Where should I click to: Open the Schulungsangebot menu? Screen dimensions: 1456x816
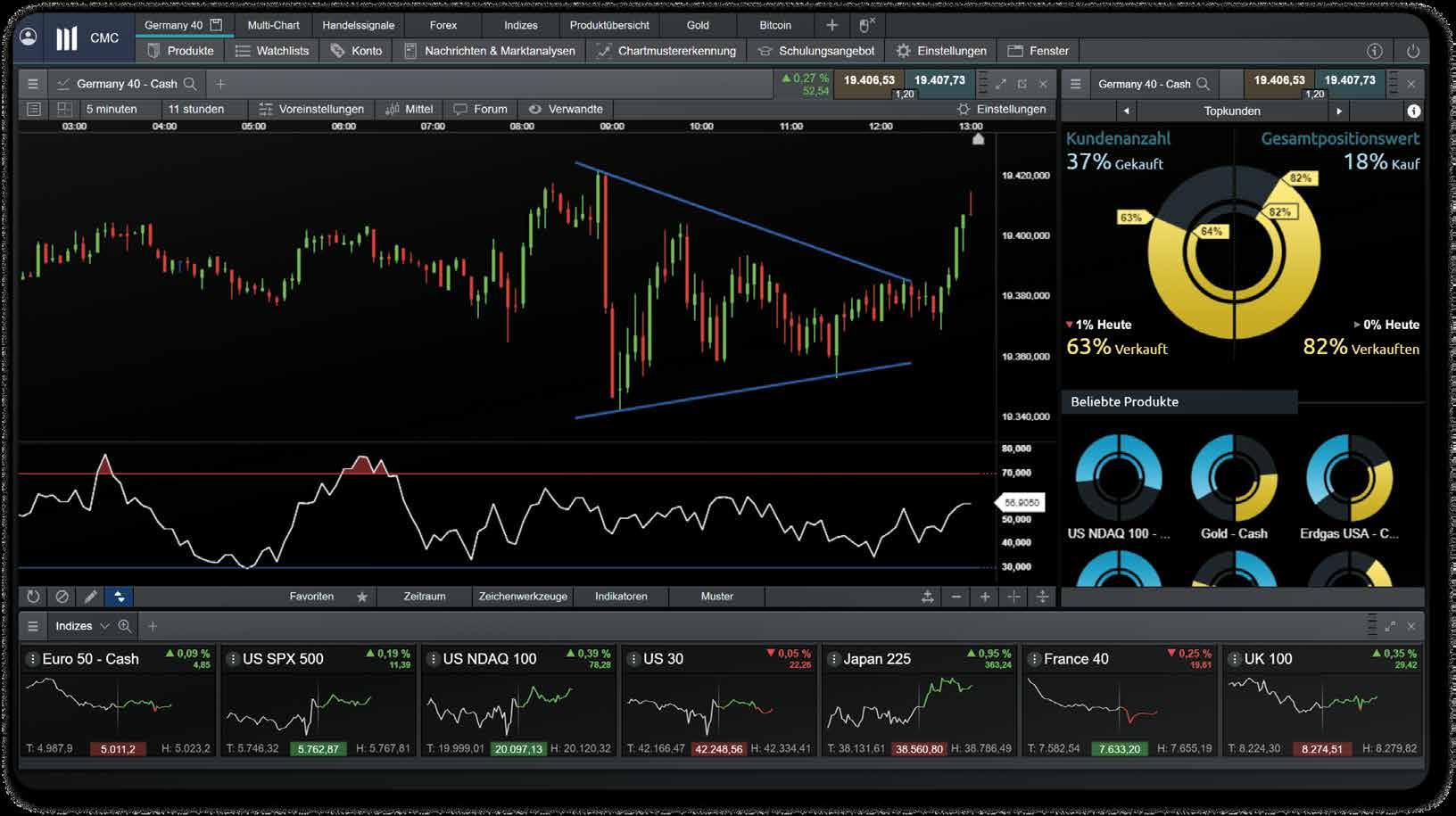816,51
